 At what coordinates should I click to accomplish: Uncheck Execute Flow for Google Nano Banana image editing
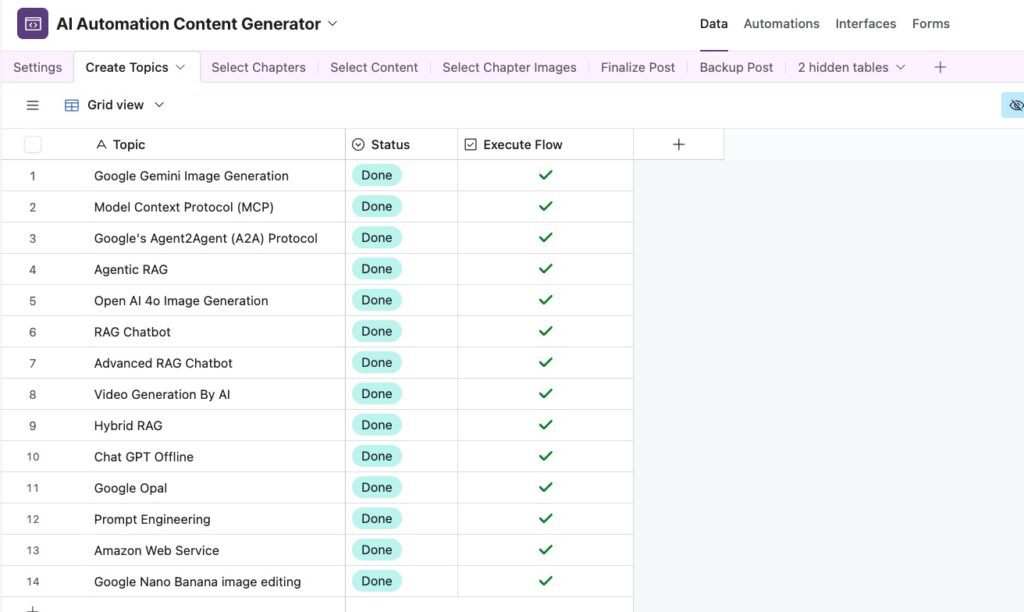click(545, 581)
